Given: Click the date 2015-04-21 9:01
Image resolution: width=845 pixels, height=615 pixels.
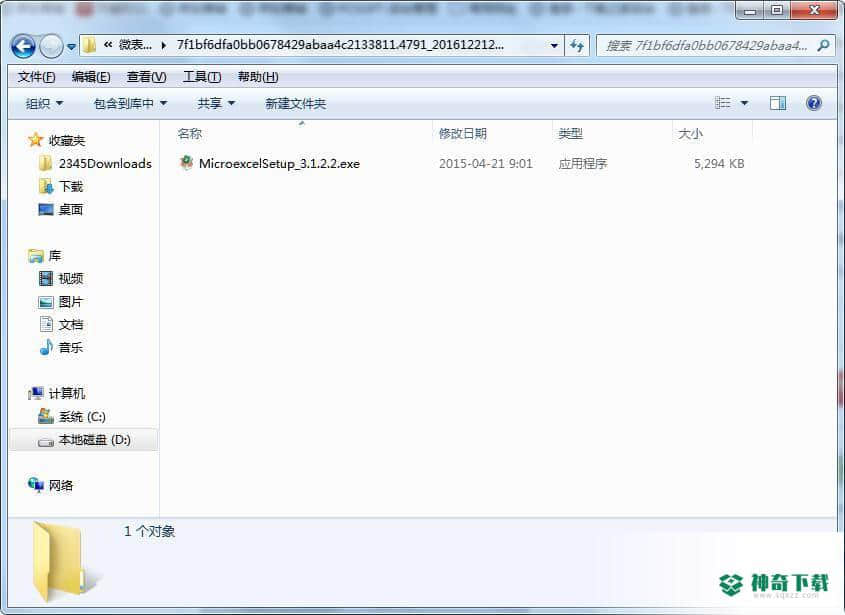Looking at the screenshot, I should (x=486, y=164).
